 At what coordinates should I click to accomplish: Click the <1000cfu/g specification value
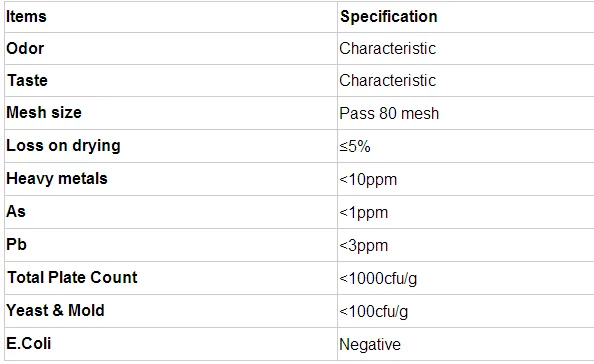click(x=378, y=278)
